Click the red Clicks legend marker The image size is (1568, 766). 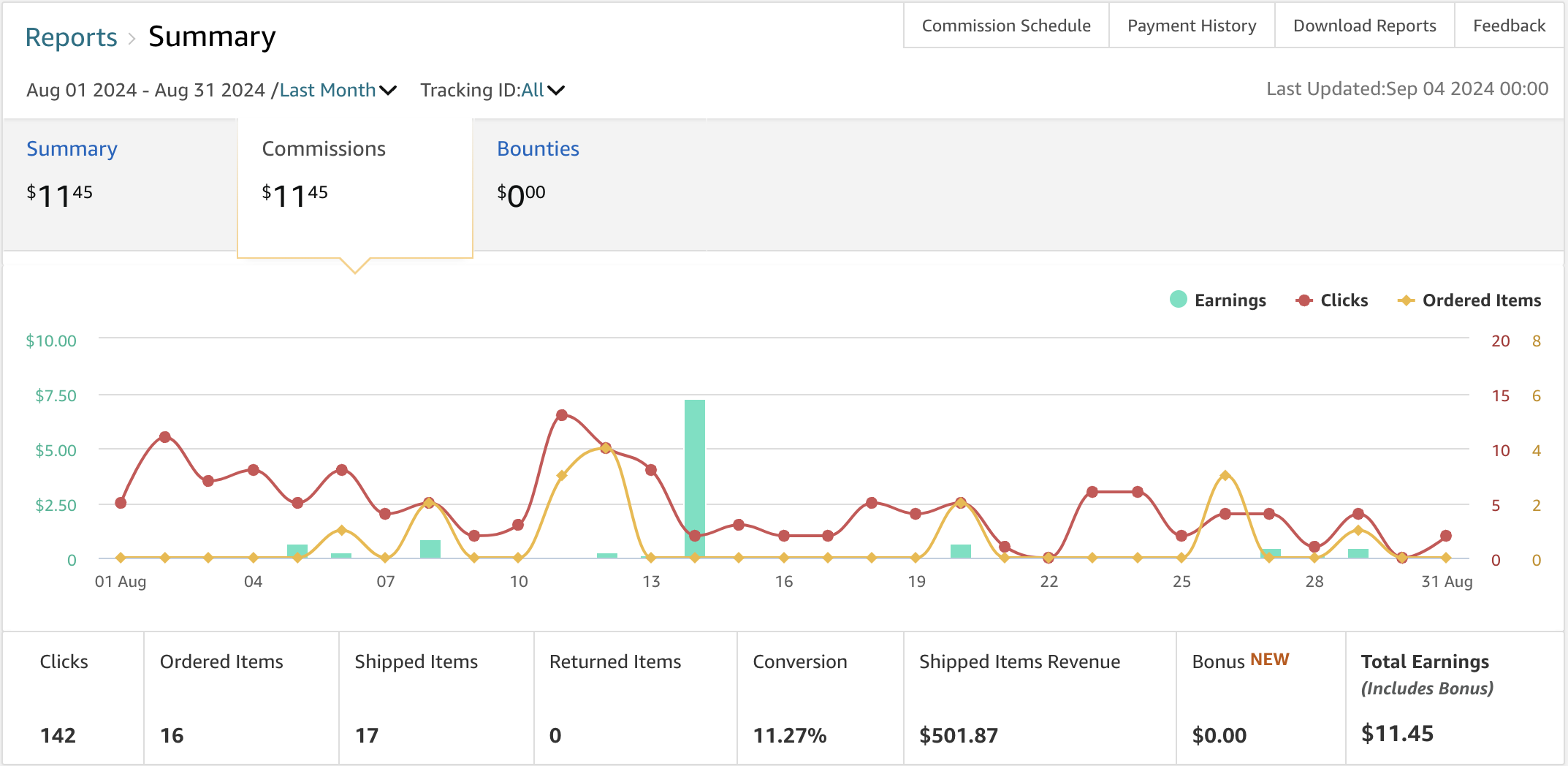tap(1304, 300)
